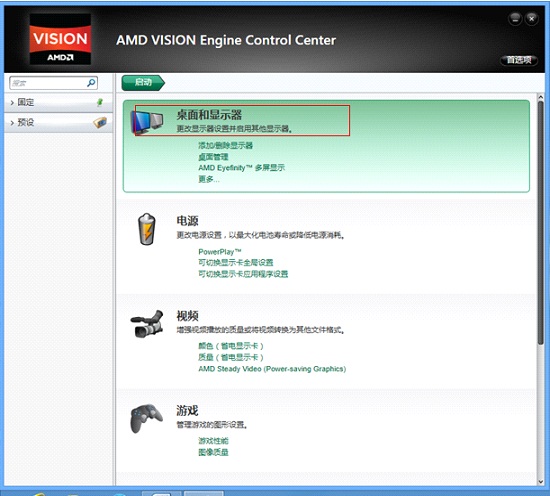
Task: Open PowerPlay link
Action: pos(220,252)
